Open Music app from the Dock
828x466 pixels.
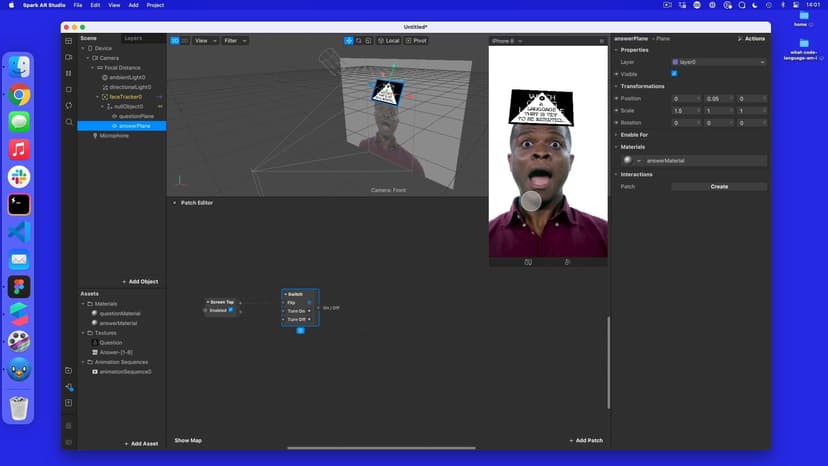pos(19,150)
